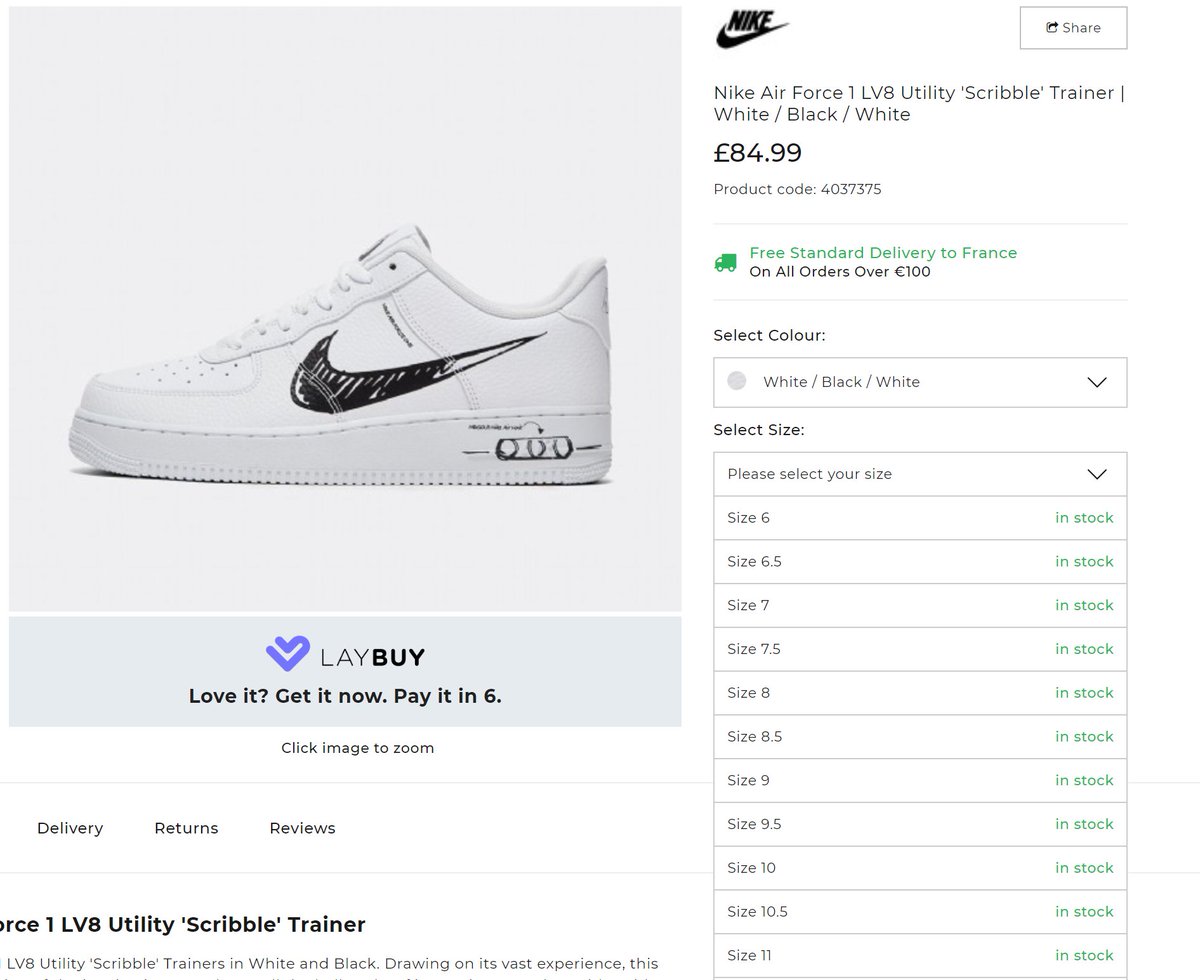1200x980 pixels.
Task: Collapse the size dropdown chevron arrow
Action: [x=1096, y=474]
